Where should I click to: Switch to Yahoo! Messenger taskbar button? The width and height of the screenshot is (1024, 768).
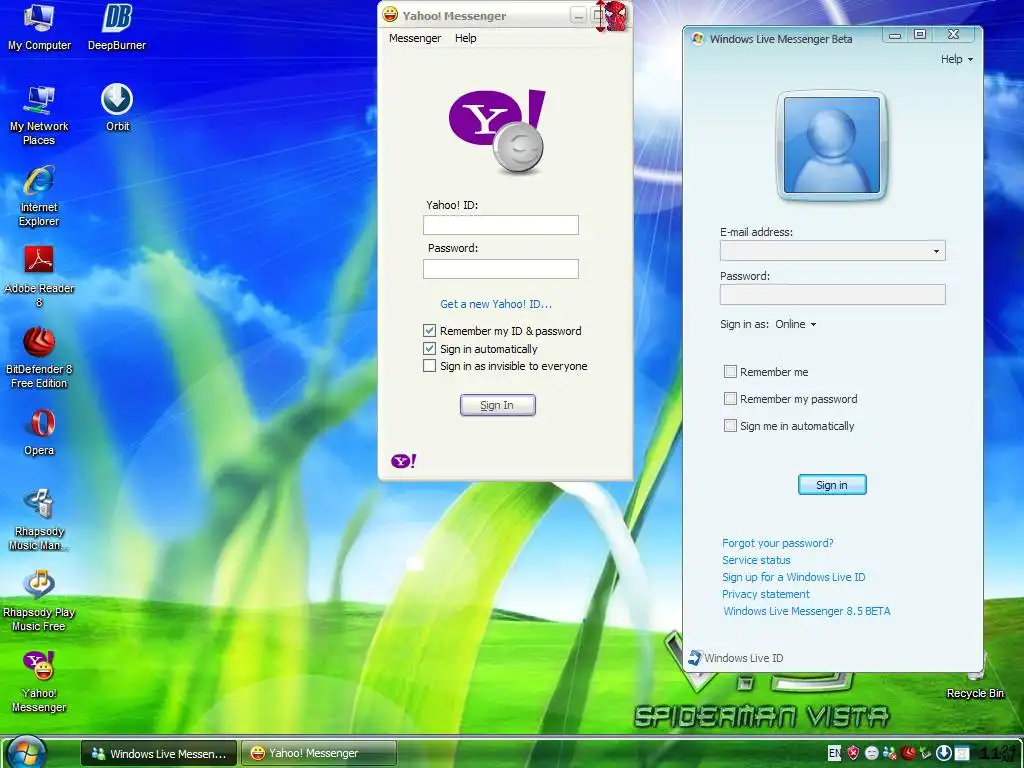(319, 753)
